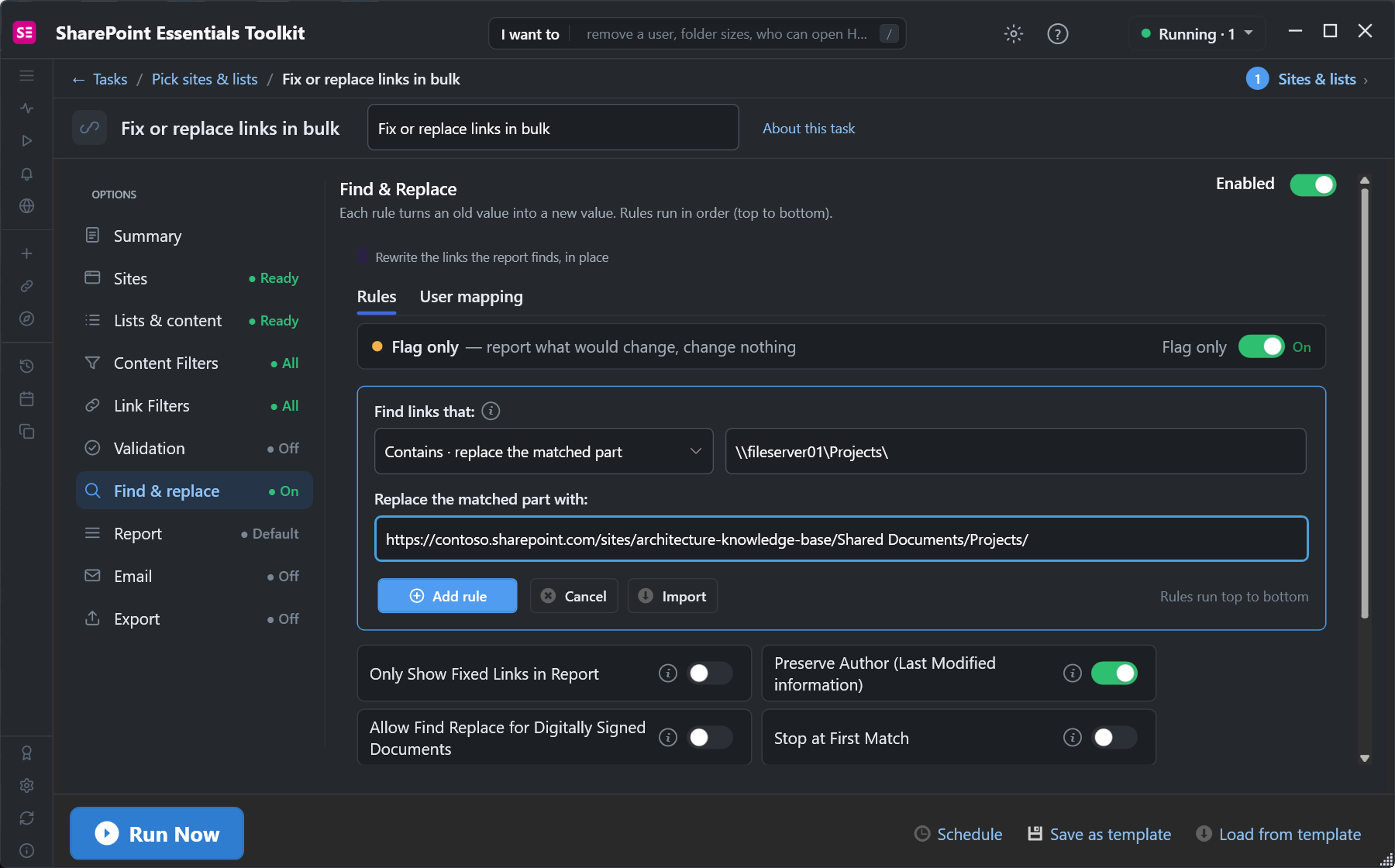Click the scroll up arrow of the panel
1395x868 pixels.
pos(1365,181)
